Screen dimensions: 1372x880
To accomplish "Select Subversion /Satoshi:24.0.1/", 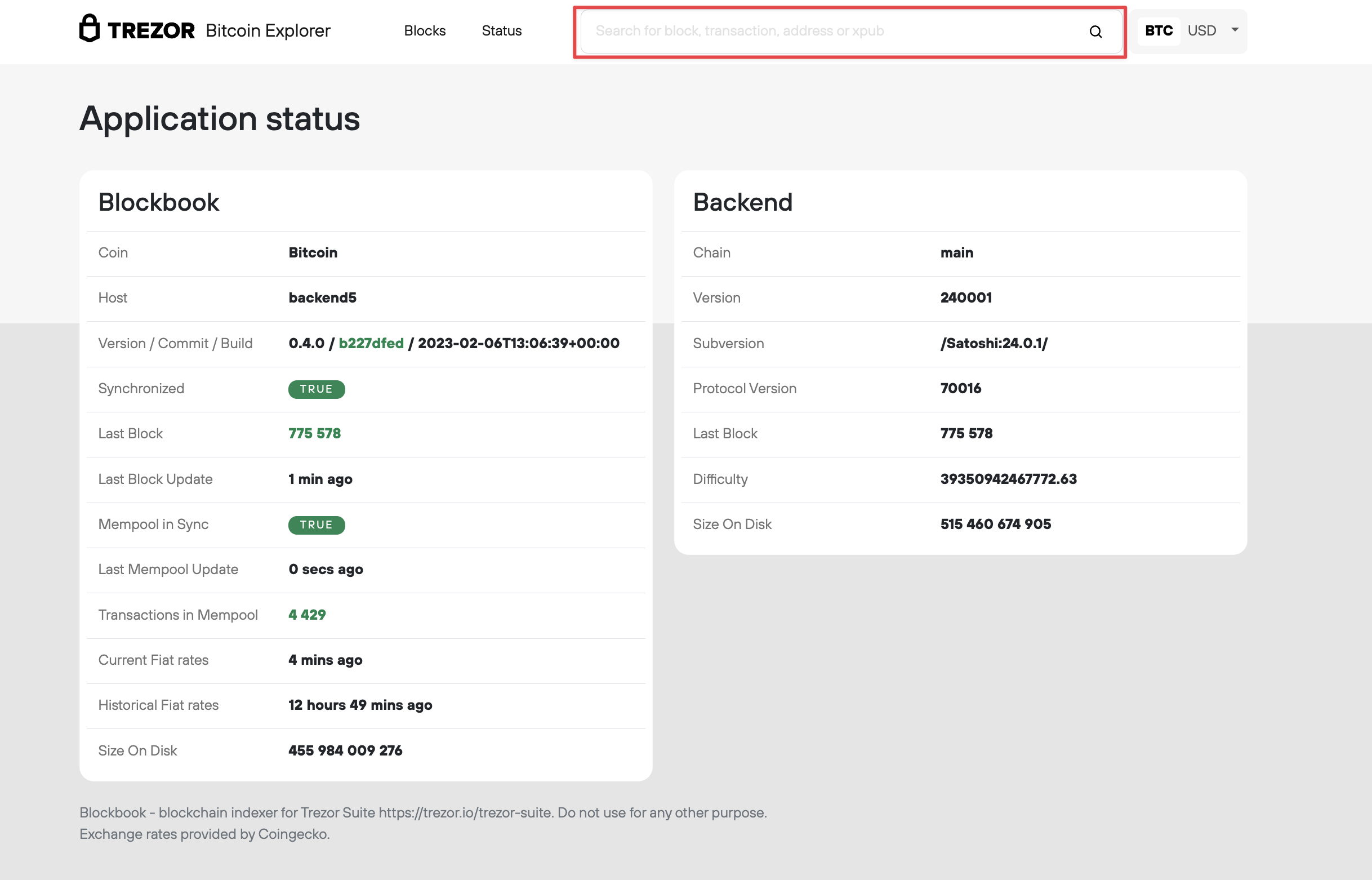I will [x=994, y=344].
